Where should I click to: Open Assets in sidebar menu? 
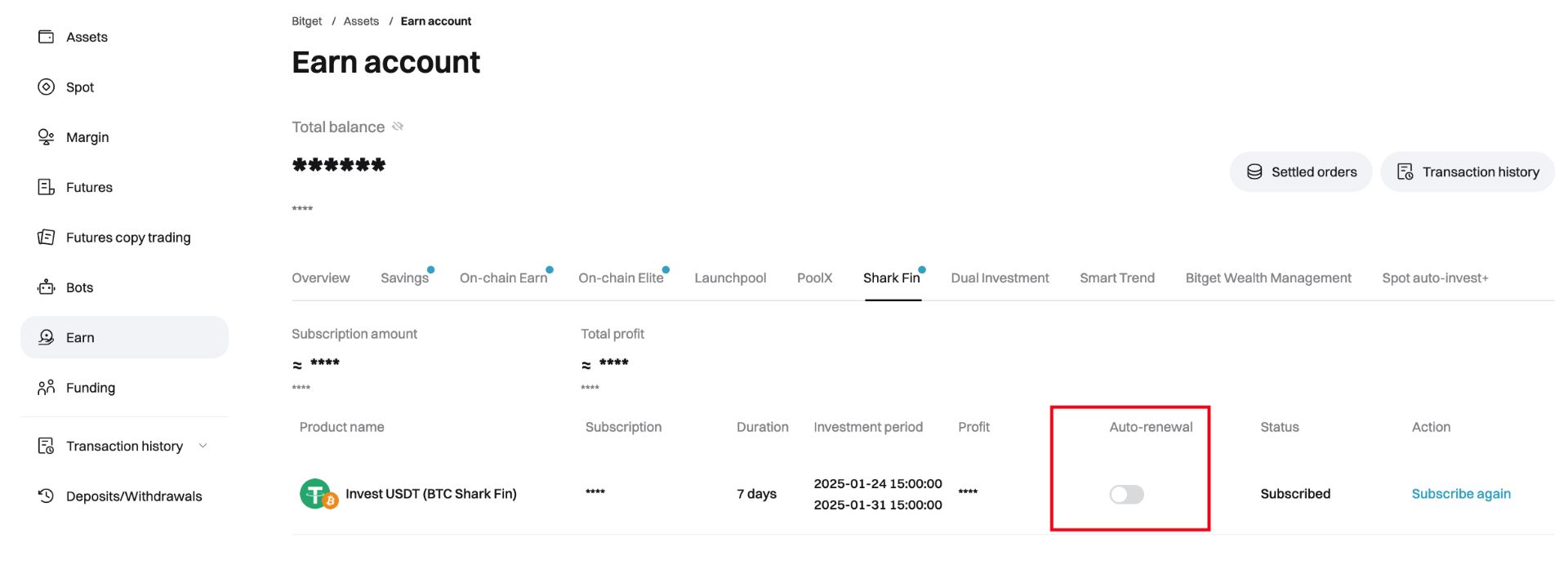click(x=124, y=37)
